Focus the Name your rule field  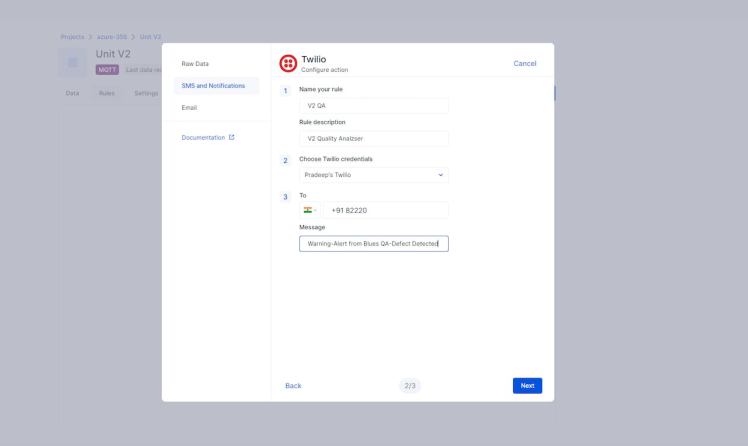point(374,106)
